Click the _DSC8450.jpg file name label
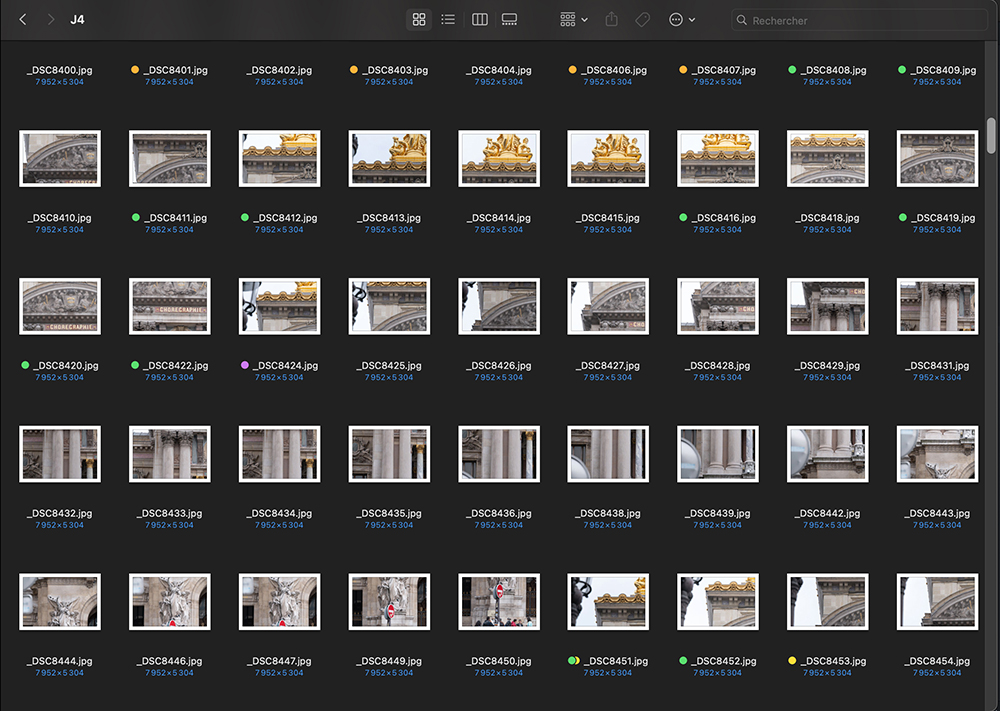Image resolution: width=1000 pixels, height=711 pixels. [x=499, y=661]
